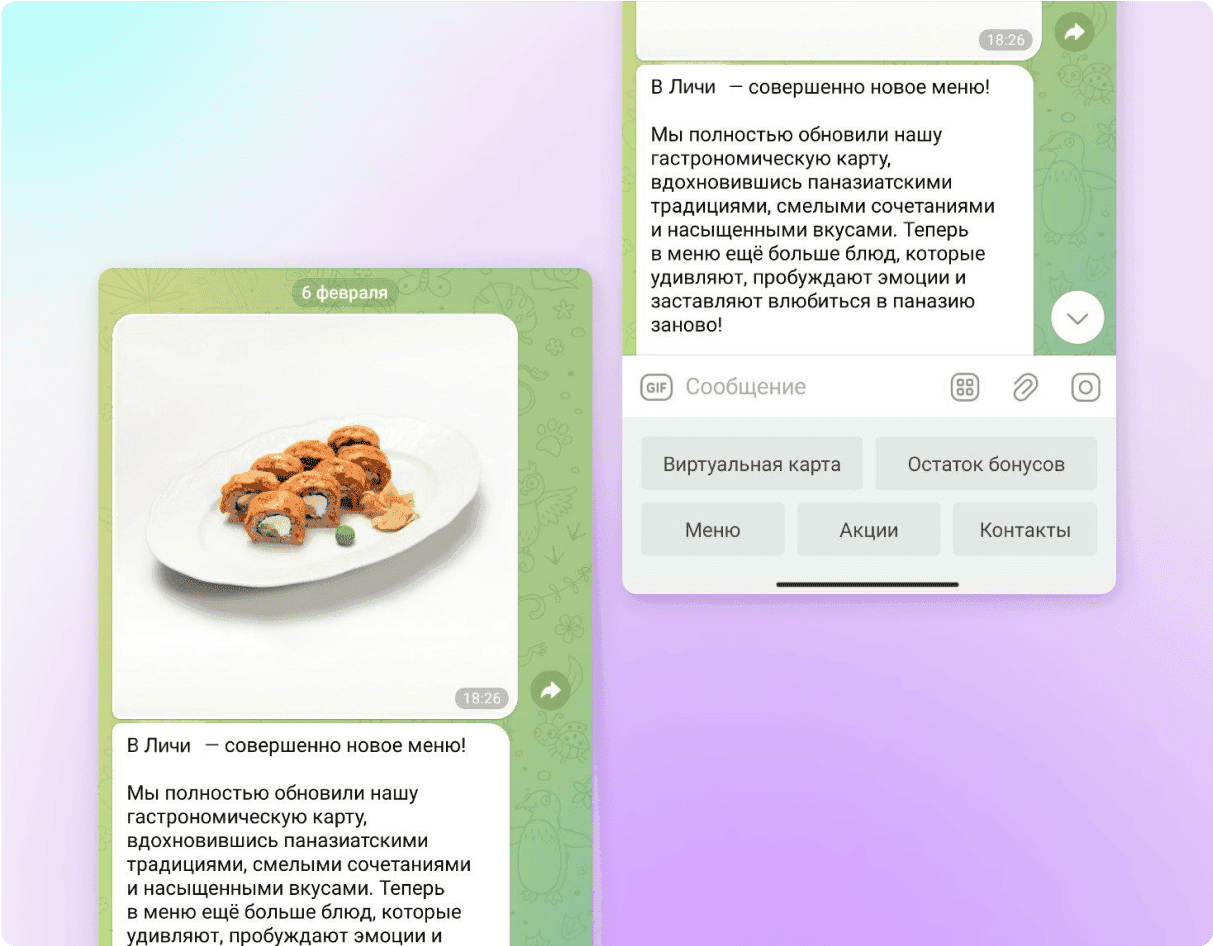Screen dimensions: 1213x946
Task: Click the 18:26 timestamp in top-right bubble
Action: tap(1005, 40)
